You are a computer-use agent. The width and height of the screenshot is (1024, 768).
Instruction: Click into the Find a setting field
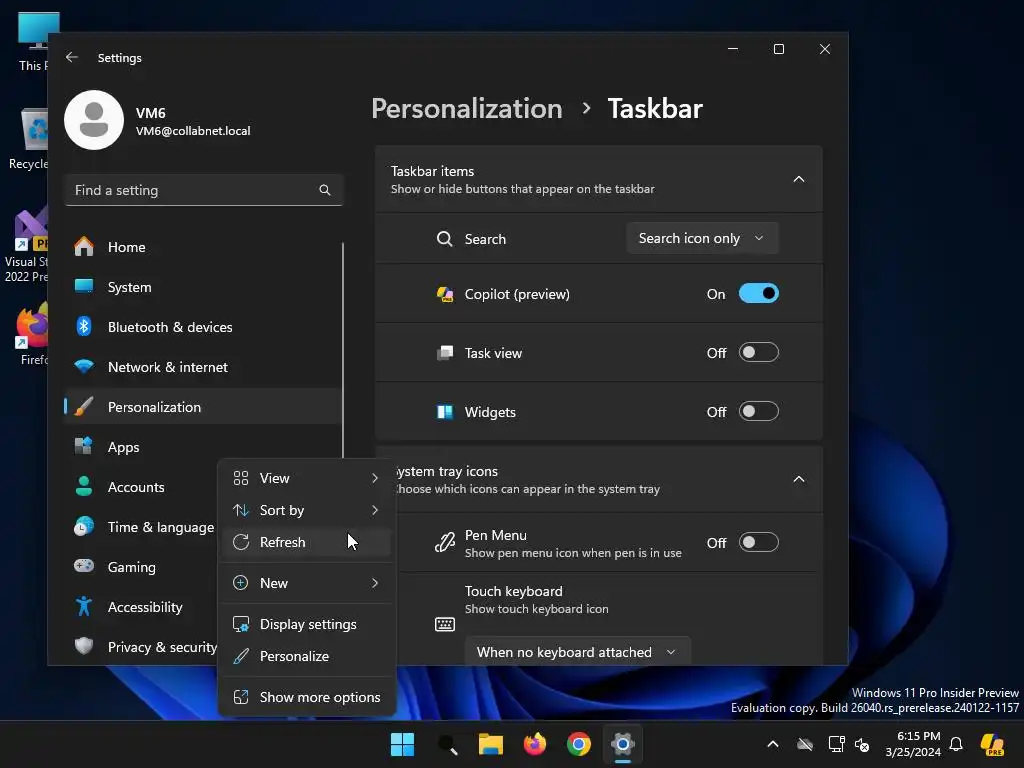click(x=204, y=190)
